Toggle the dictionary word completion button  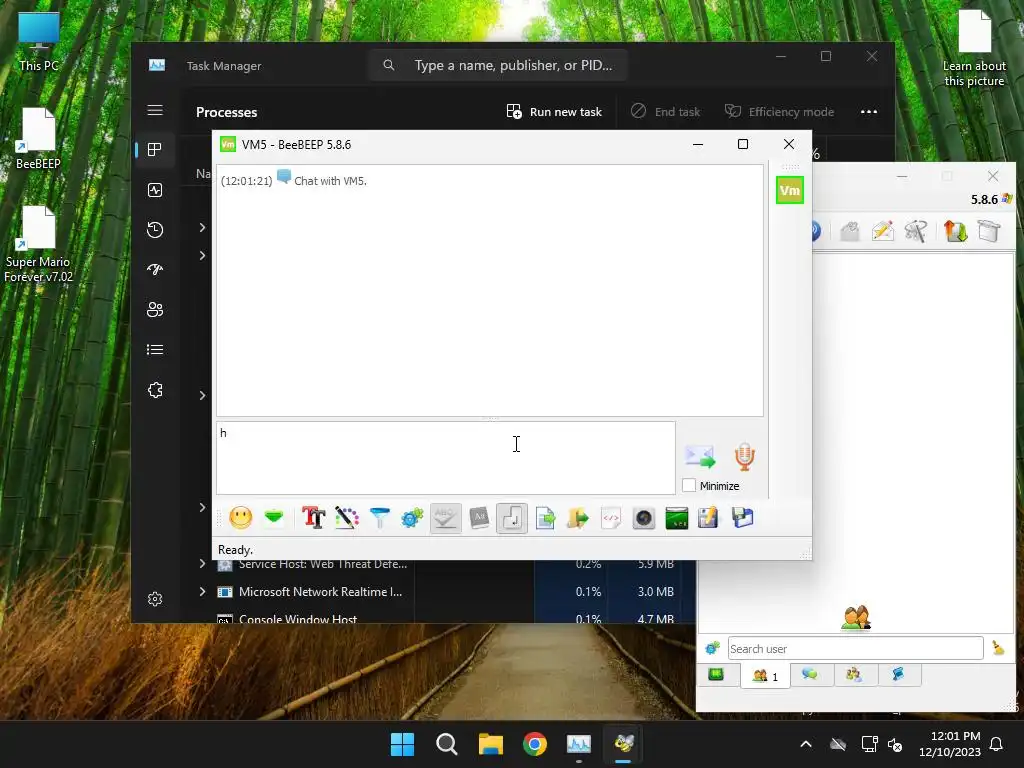pos(479,519)
